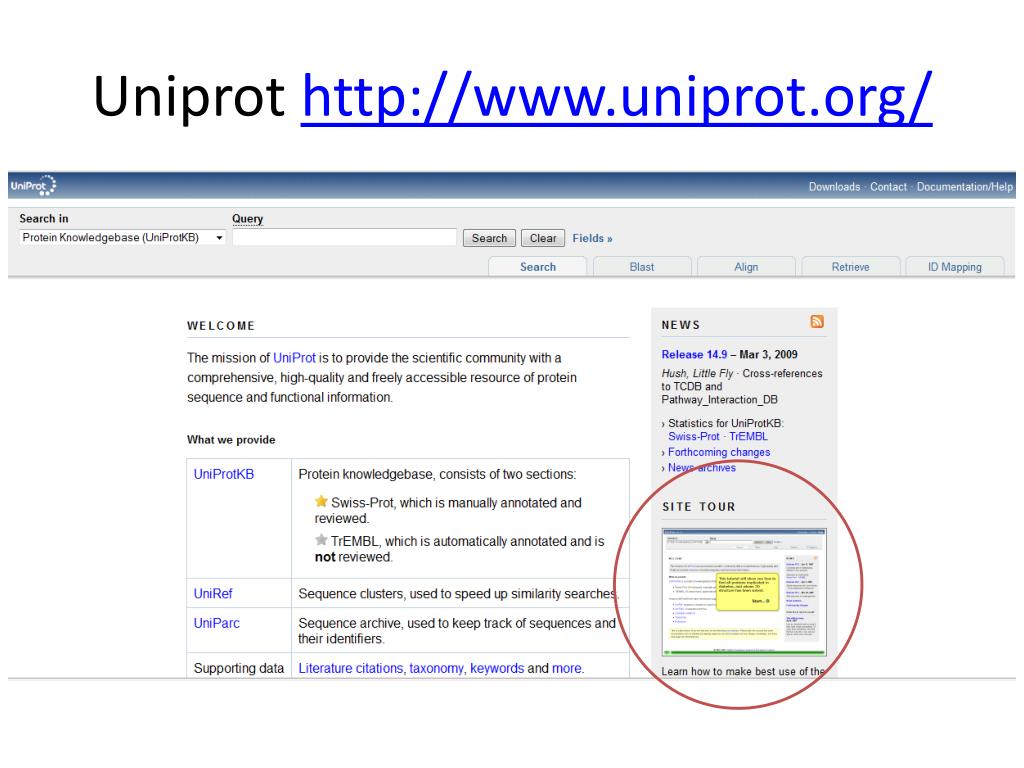Image resolution: width=1024 pixels, height=768 pixels.
Task: Open the Downloads link in header
Action: (x=834, y=187)
